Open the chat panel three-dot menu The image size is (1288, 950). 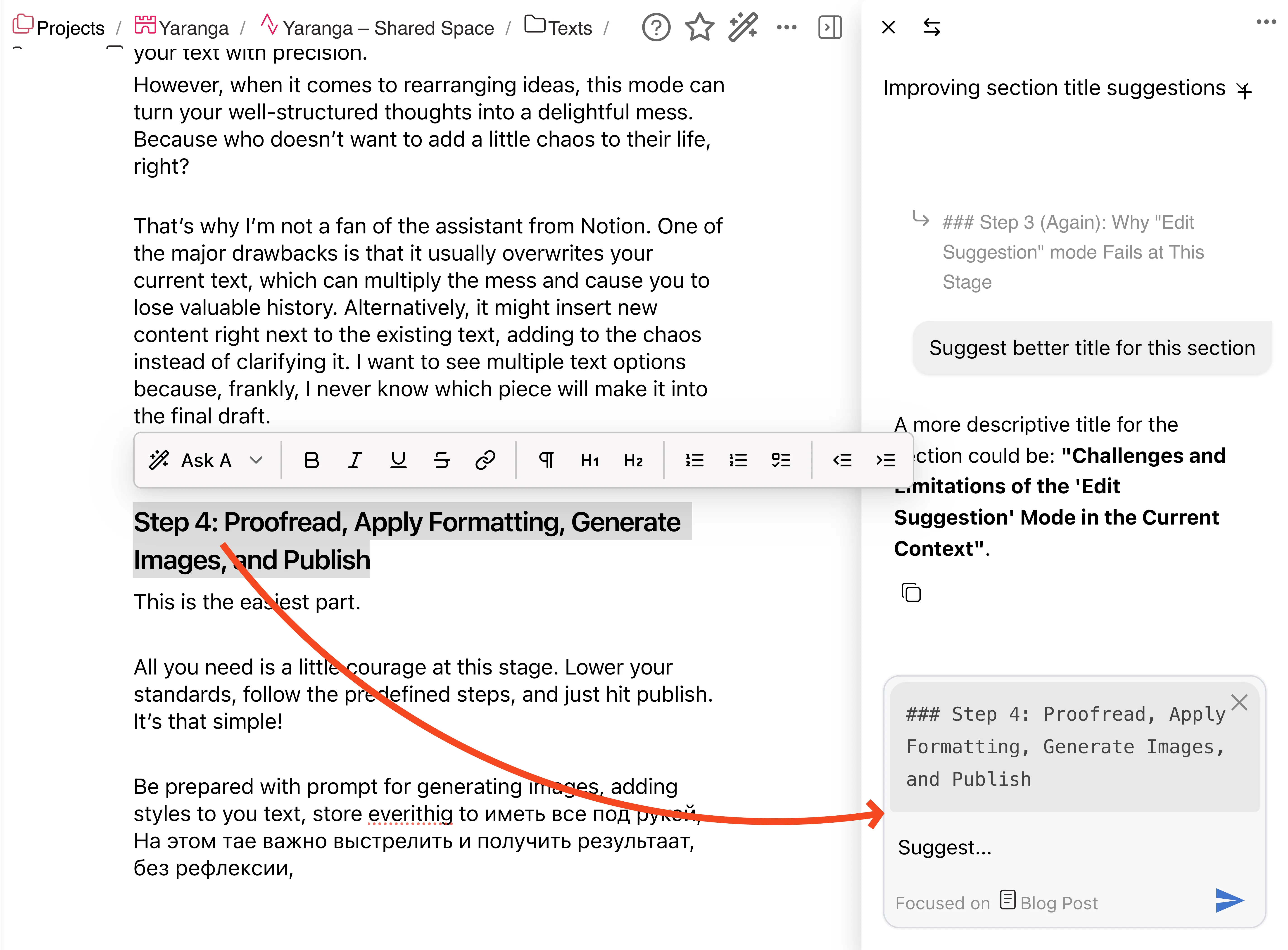pyautogui.click(x=1266, y=22)
